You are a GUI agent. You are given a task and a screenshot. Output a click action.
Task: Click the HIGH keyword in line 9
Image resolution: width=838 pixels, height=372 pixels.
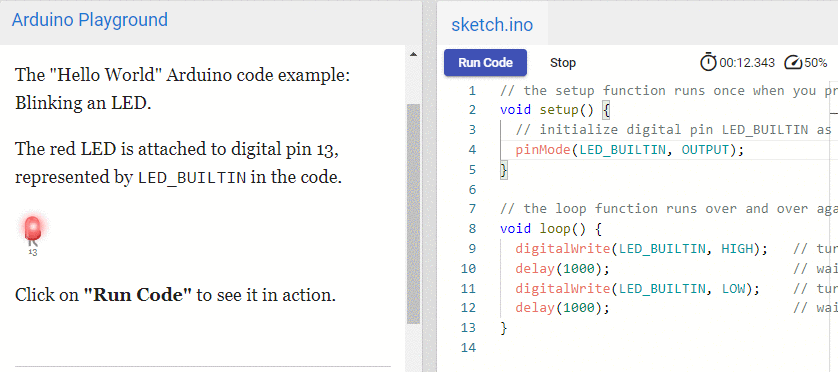(737, 249)
